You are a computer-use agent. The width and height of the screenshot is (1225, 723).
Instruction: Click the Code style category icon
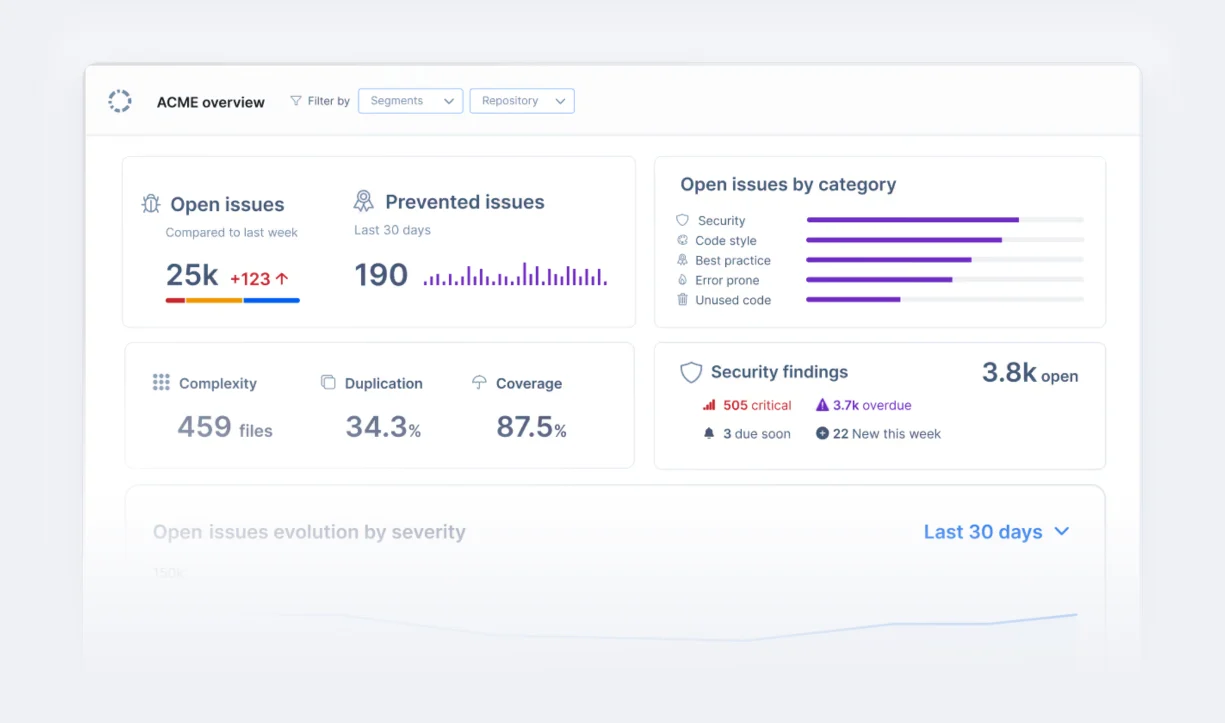(683, 240)
